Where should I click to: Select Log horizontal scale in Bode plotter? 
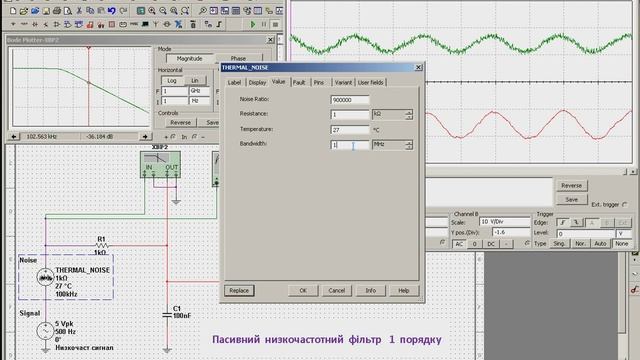coord(172,80)
